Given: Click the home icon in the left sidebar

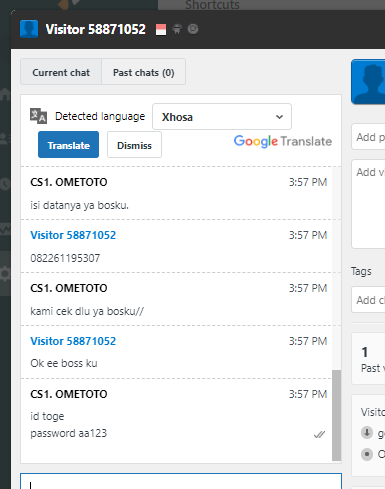Looking at the screenshot, I should point(5,94).
